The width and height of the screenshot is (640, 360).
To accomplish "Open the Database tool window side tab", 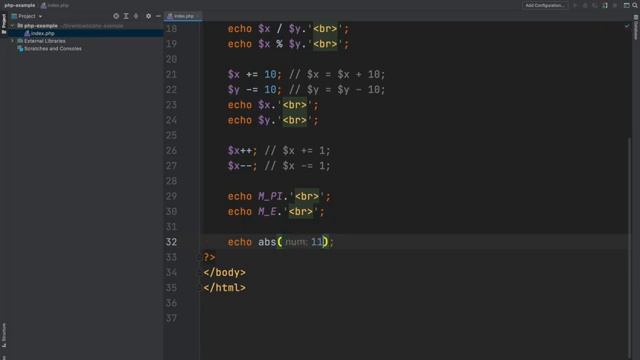I will click(636, 27).
